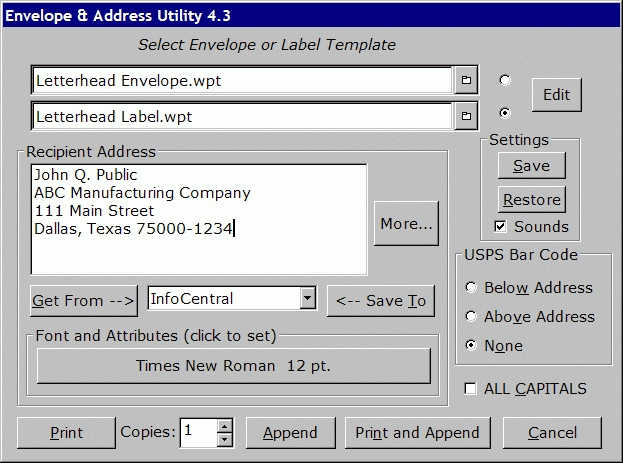Click the Print and Append button
The height and width of the screenshot is (463, 623).
click(x=417, y=432)
